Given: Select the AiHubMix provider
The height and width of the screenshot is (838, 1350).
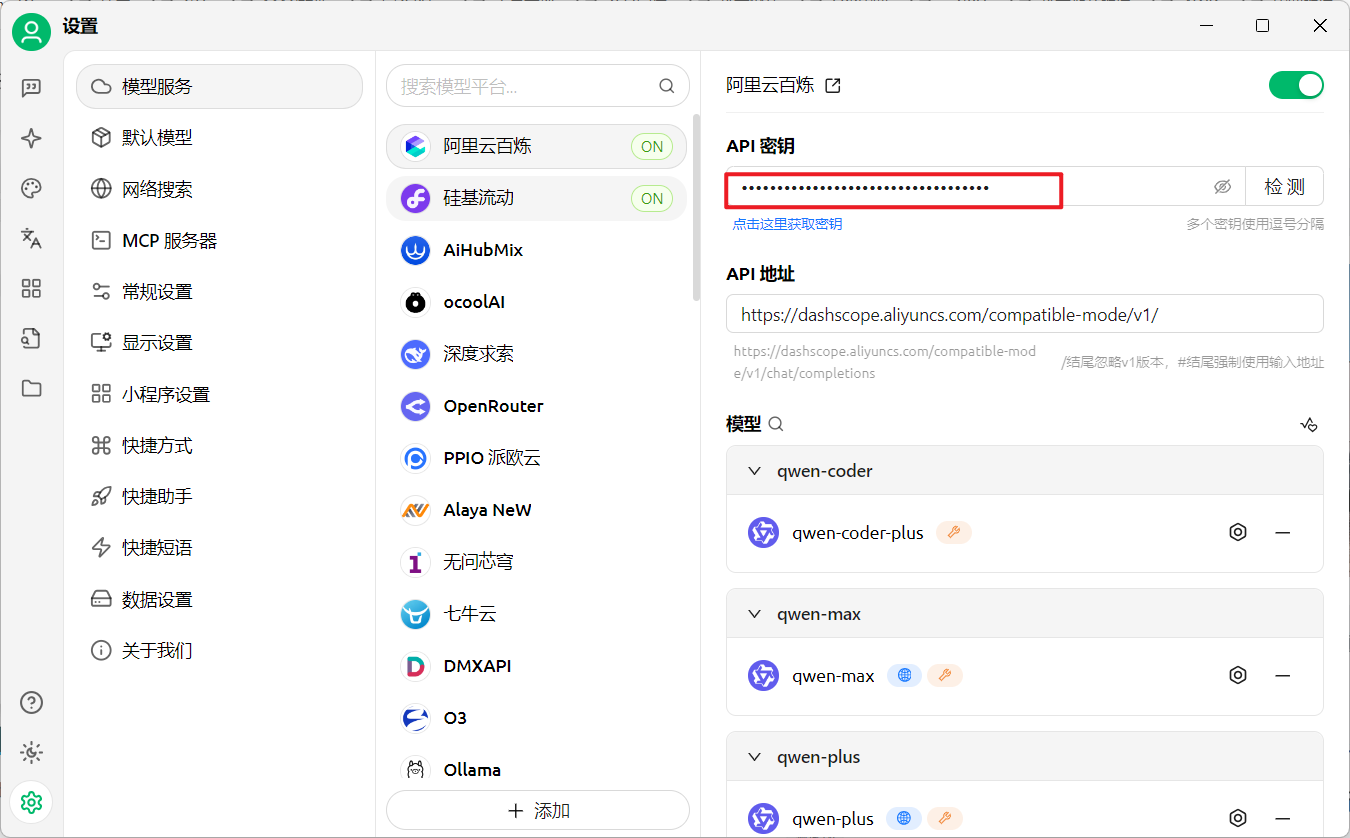Looking at the screenshot, I should (536, 250).
